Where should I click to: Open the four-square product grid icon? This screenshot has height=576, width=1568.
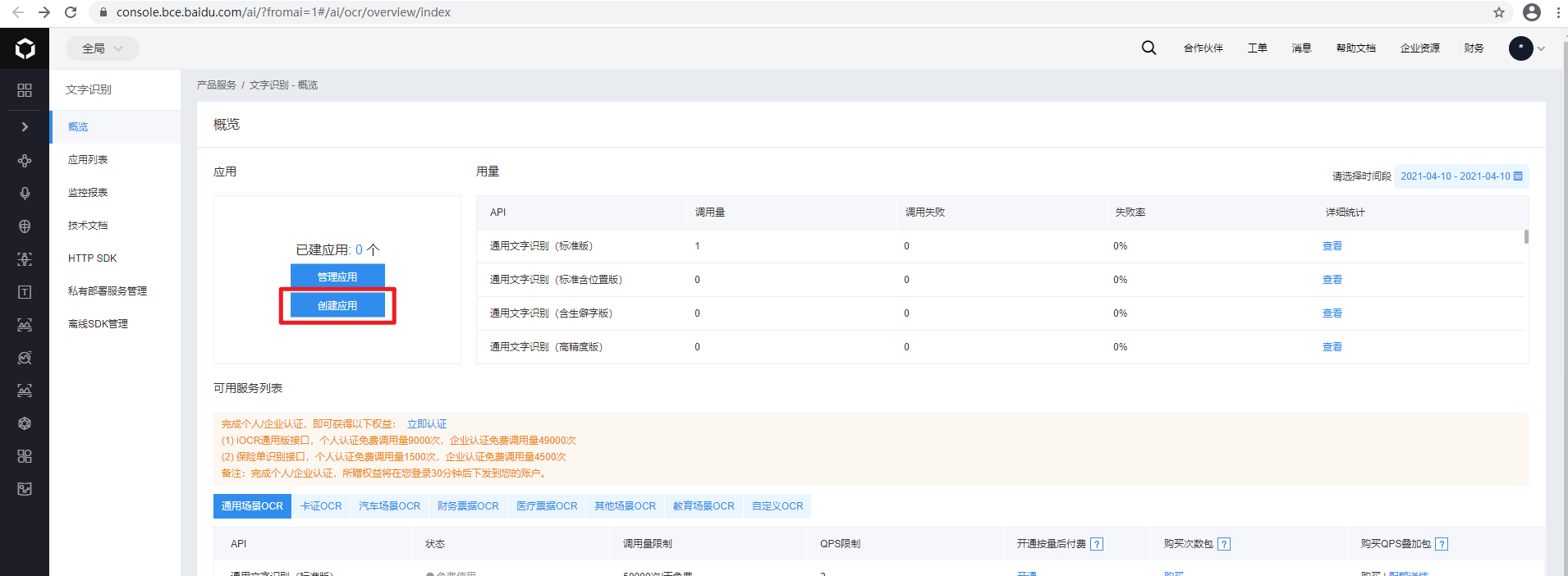point(25,89)
